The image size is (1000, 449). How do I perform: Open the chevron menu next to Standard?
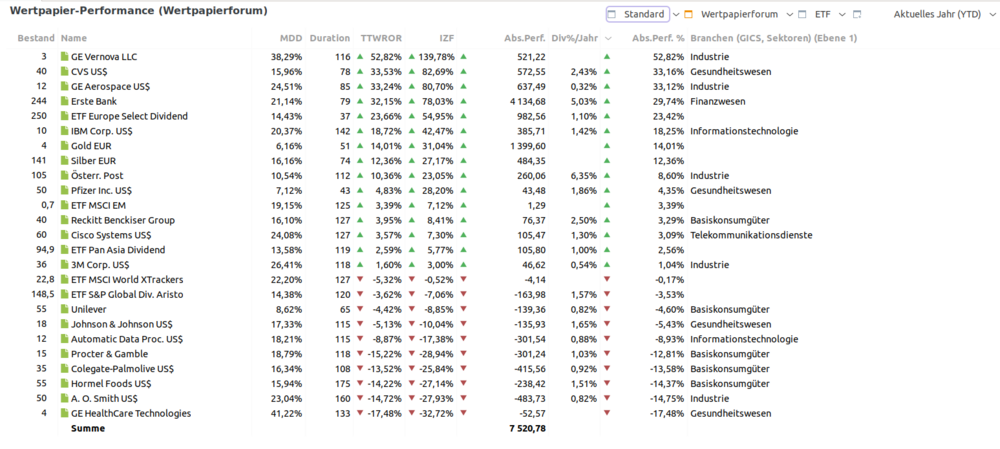pos(677,14)
